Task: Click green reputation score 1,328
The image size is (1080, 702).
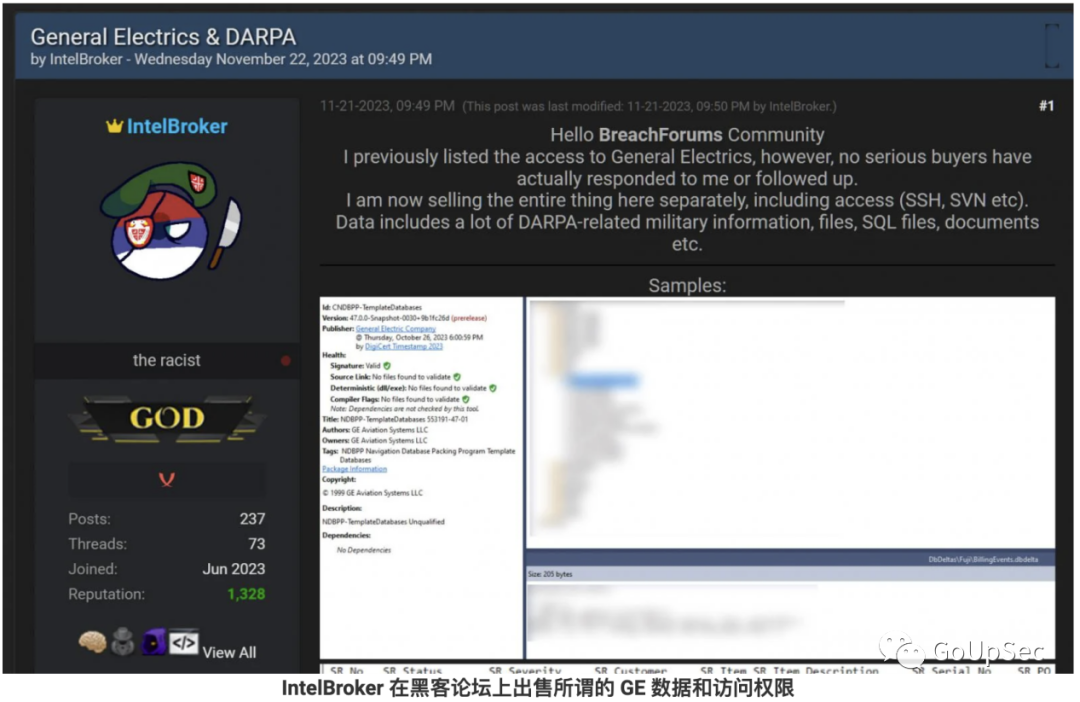Action: [x=245, y=594]
